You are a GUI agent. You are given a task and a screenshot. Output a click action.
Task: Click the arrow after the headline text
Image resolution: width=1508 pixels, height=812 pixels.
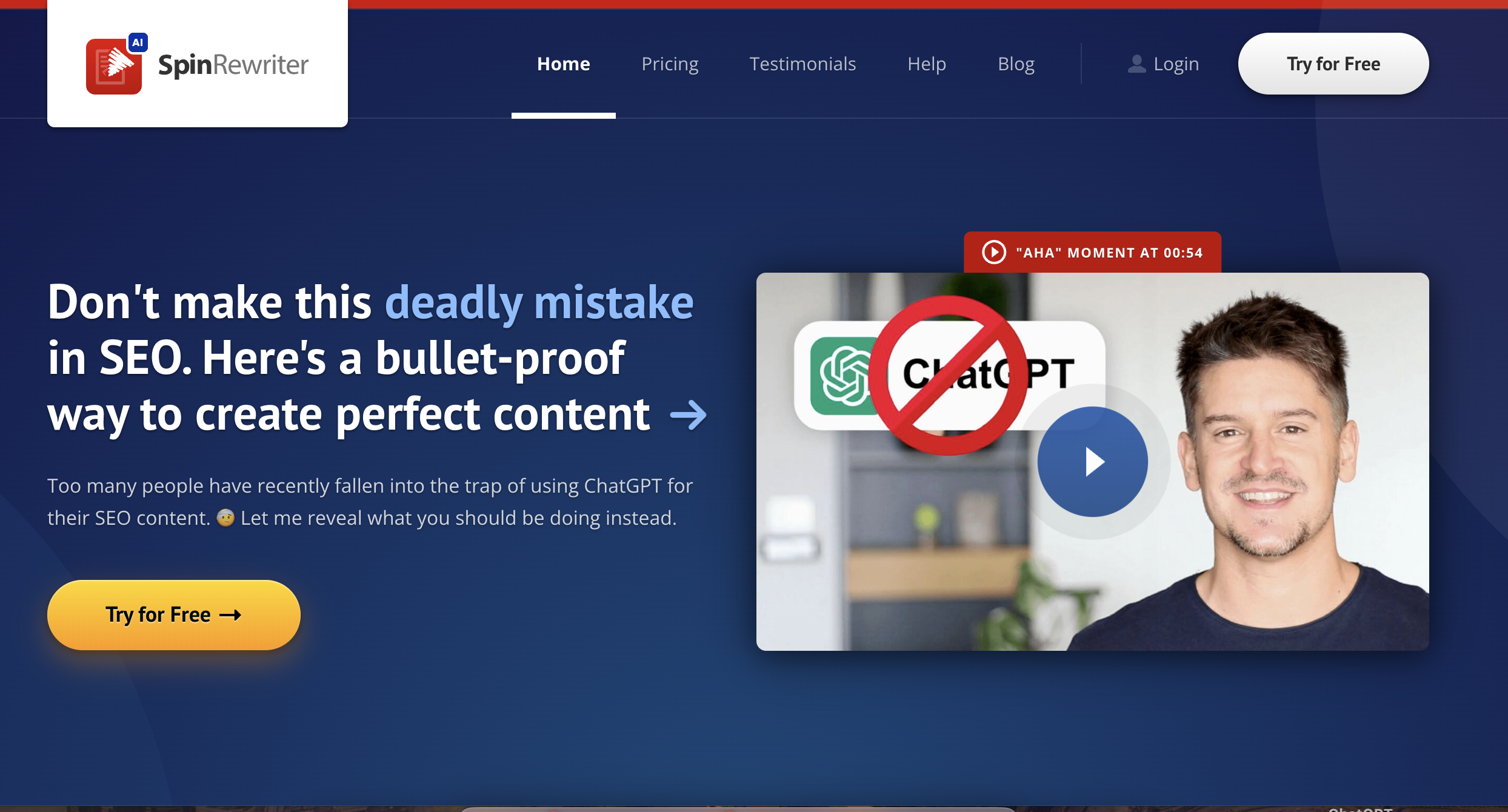pyautogui.click(x=689, y=416)
